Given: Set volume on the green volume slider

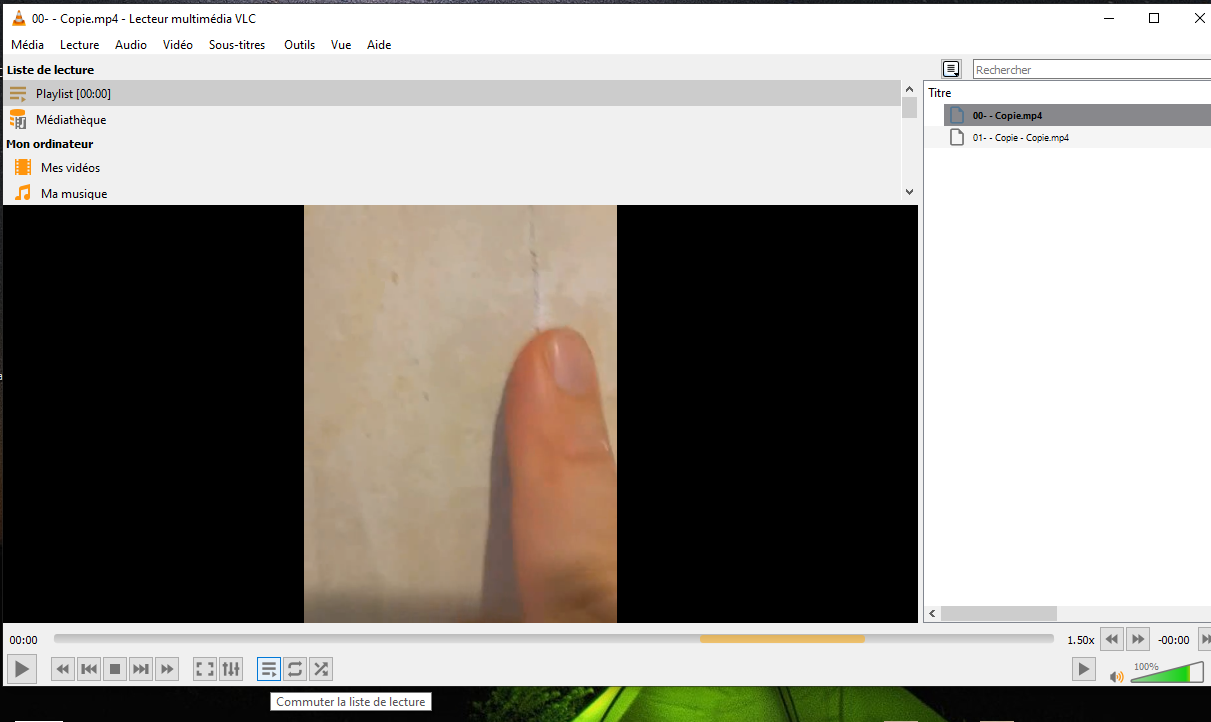Looking at the screenshot, I should [x=1167, y=673].
